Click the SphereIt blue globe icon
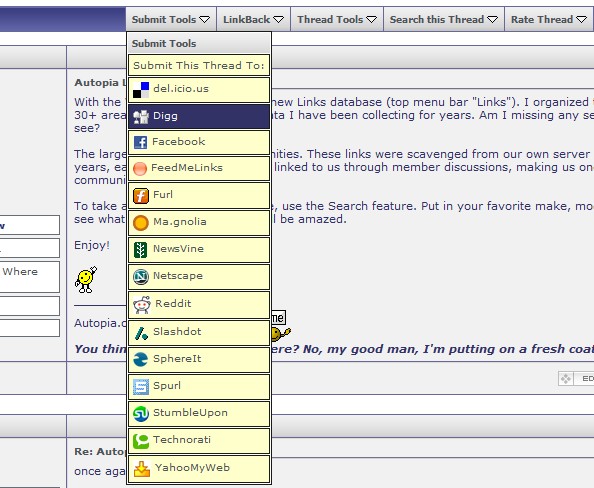 pyautogui.click(x=141, y=360)
